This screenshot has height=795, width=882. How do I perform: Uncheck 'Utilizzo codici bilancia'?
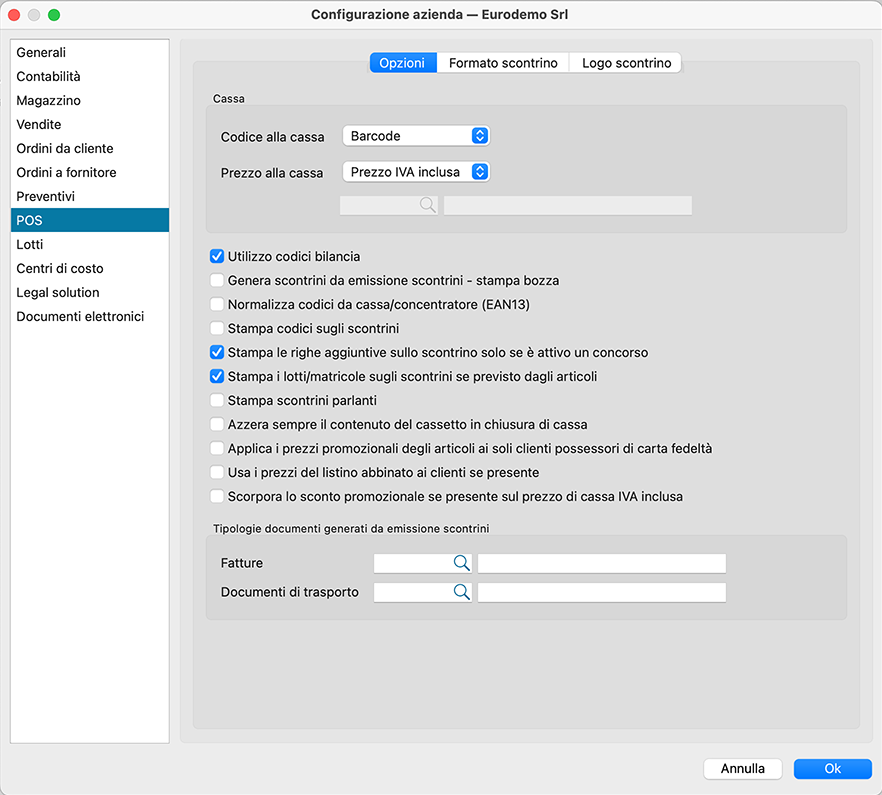(x=217, y=257)
